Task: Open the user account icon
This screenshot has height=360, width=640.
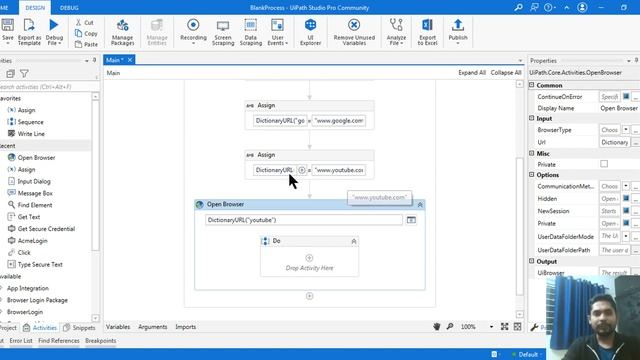Action: coord(582,7)
